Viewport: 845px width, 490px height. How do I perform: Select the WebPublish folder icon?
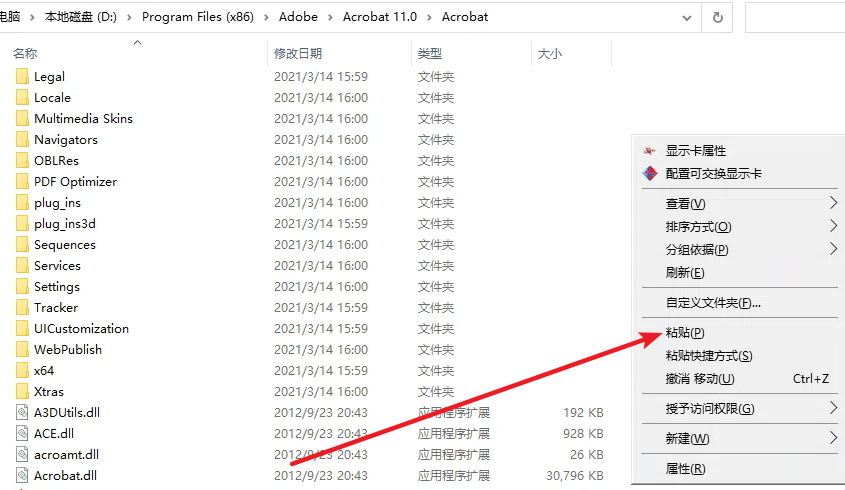[22, 350]
